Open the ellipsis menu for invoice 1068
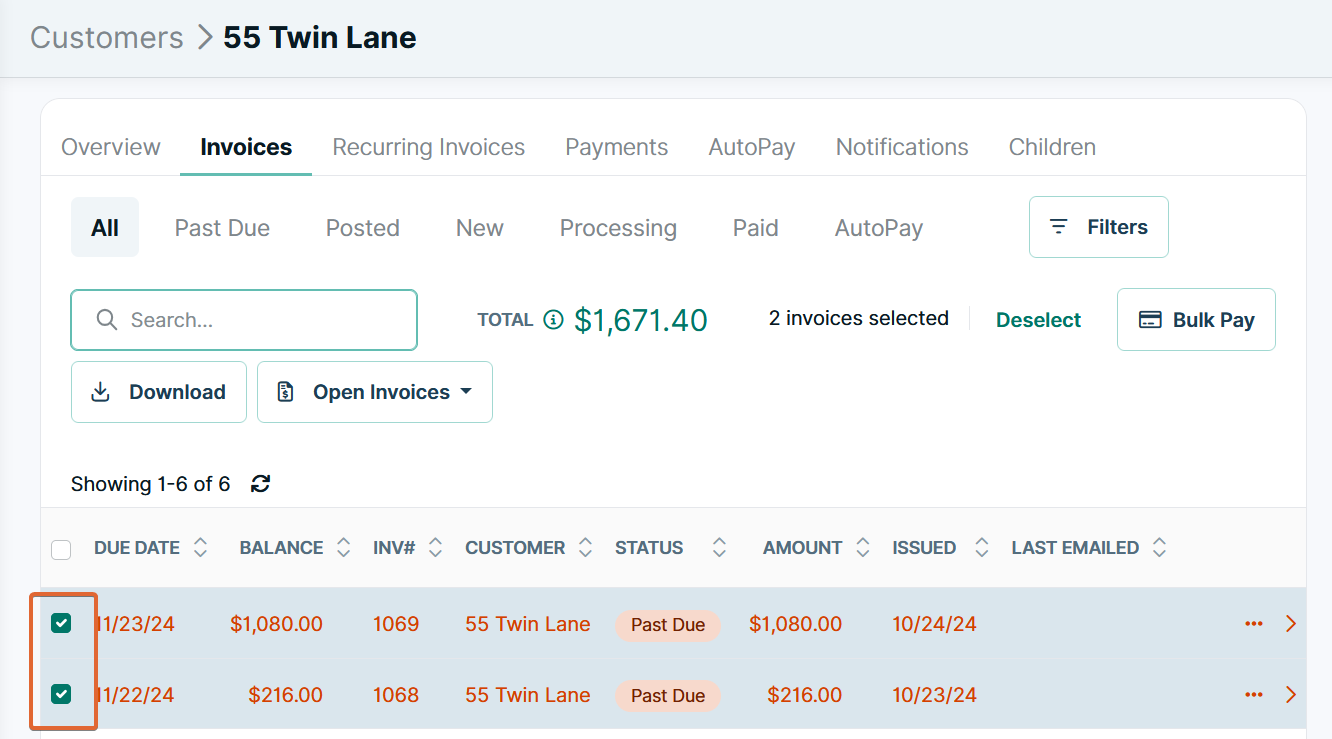1332x739 pixels. coord(1254,694)
